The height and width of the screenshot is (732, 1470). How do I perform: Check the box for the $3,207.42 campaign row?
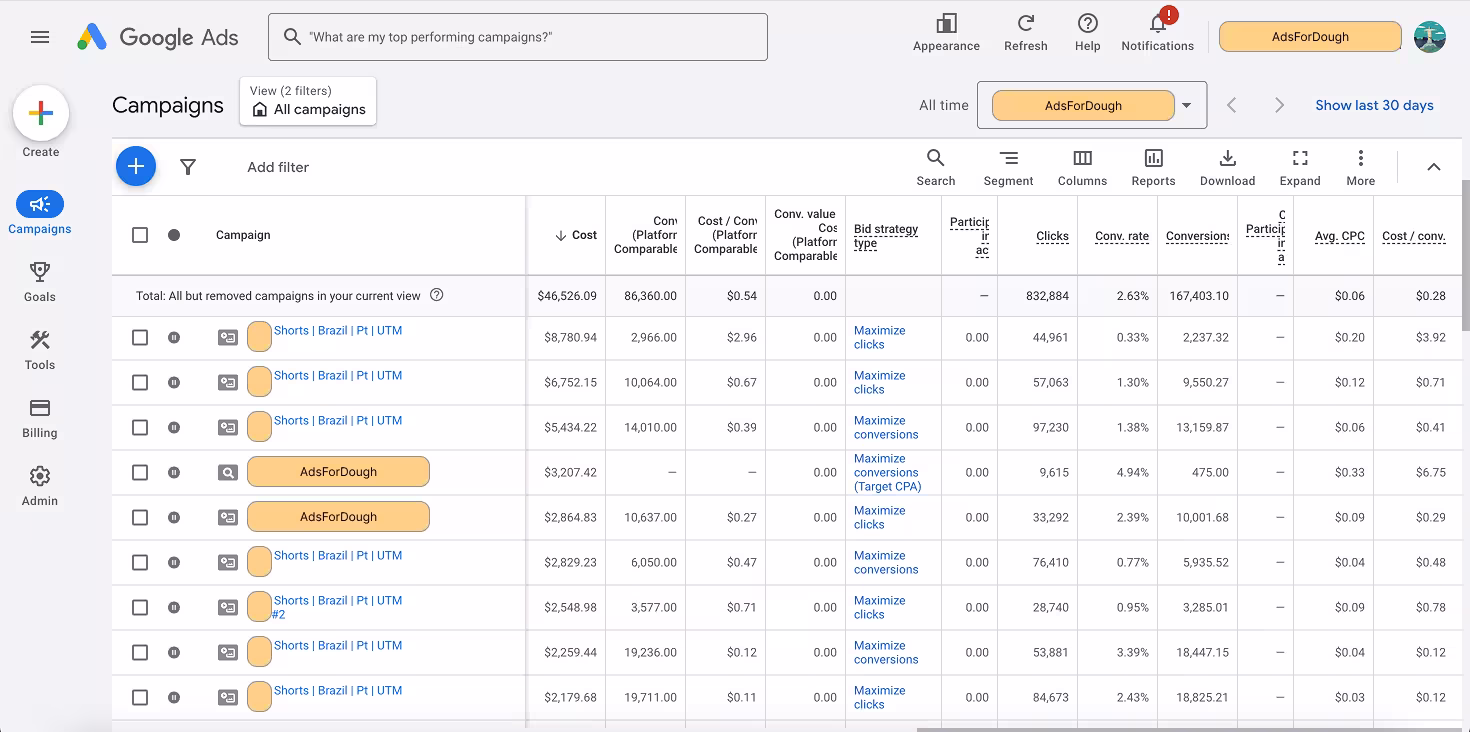[140, 472]
